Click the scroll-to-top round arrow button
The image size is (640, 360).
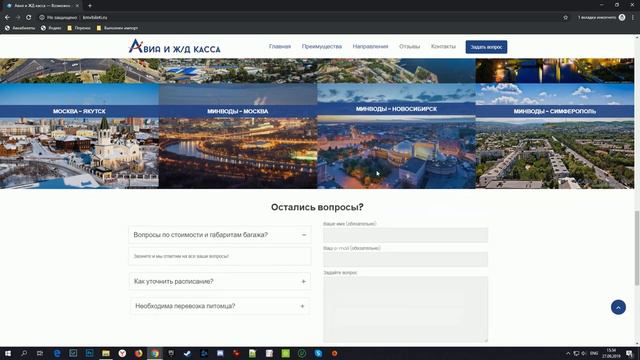point(618,307)
